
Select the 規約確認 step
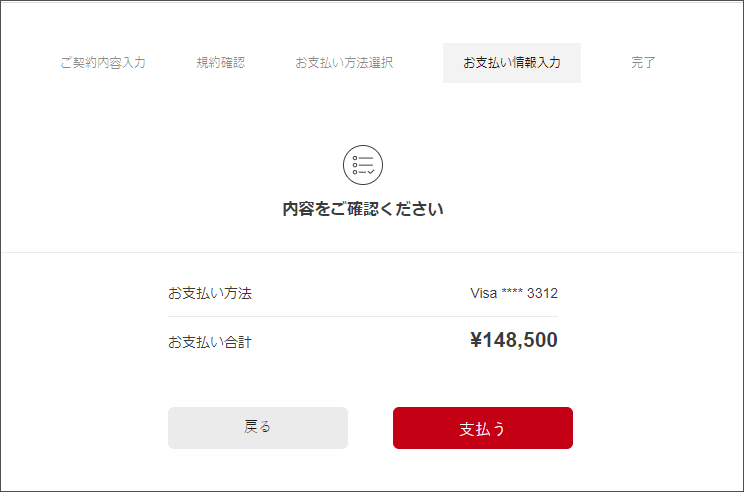221,63
